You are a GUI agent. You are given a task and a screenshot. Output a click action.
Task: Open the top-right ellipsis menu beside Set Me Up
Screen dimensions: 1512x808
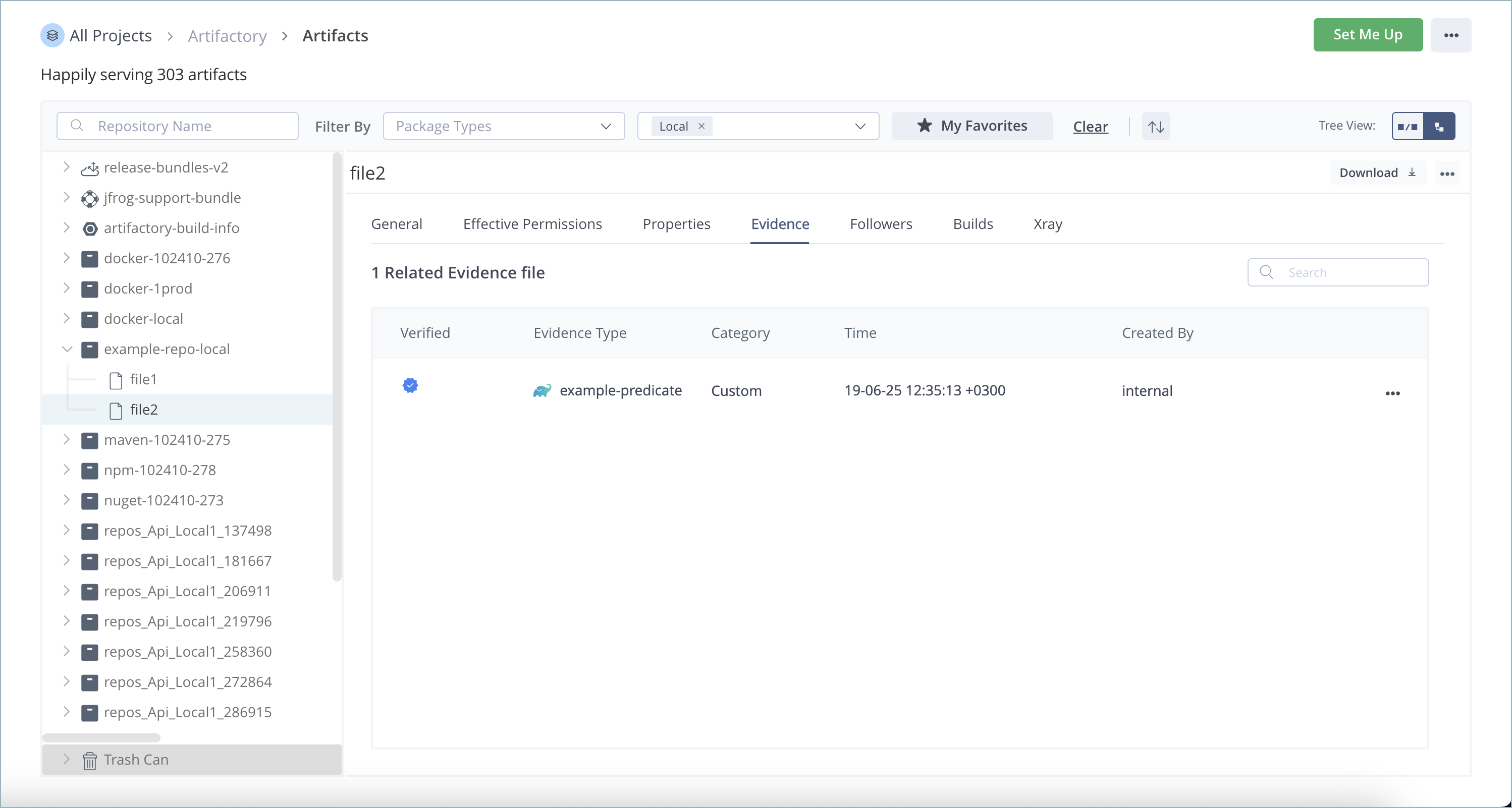(x=1451, y=35)
